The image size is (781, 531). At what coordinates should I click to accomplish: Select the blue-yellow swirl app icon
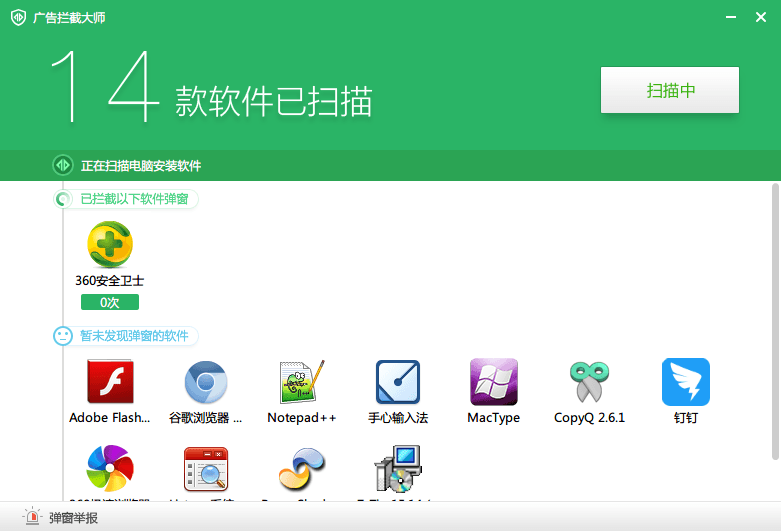pyautogui.click(x=302, y=468)
